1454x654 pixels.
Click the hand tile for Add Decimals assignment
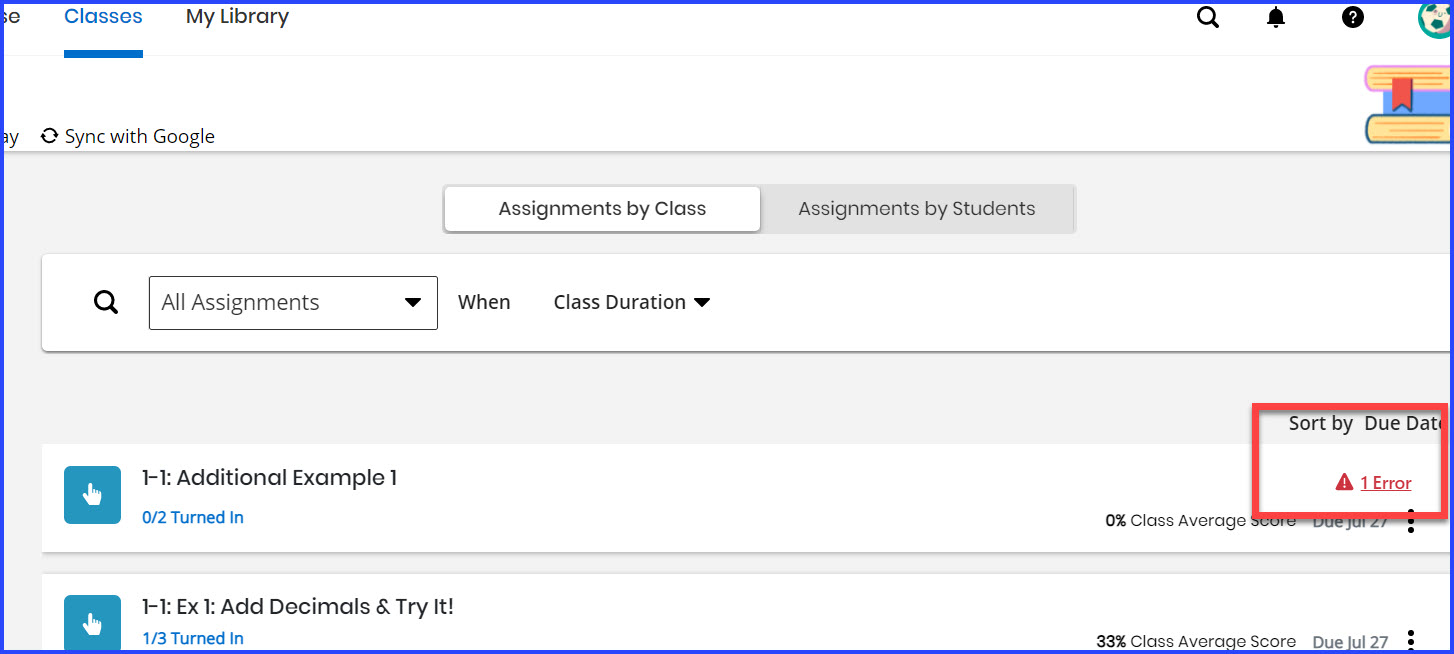(92, 622)
